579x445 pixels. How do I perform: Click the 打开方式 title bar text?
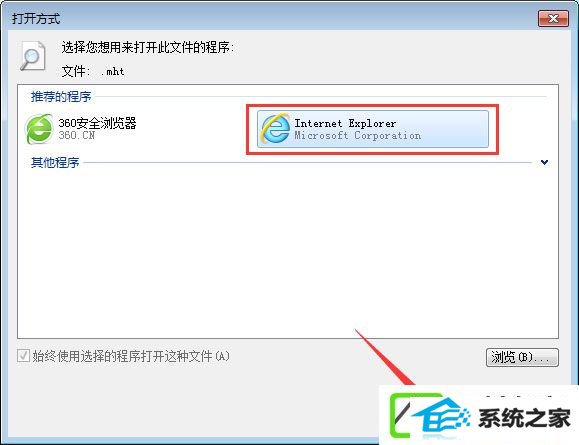click(x=36, y=19)
